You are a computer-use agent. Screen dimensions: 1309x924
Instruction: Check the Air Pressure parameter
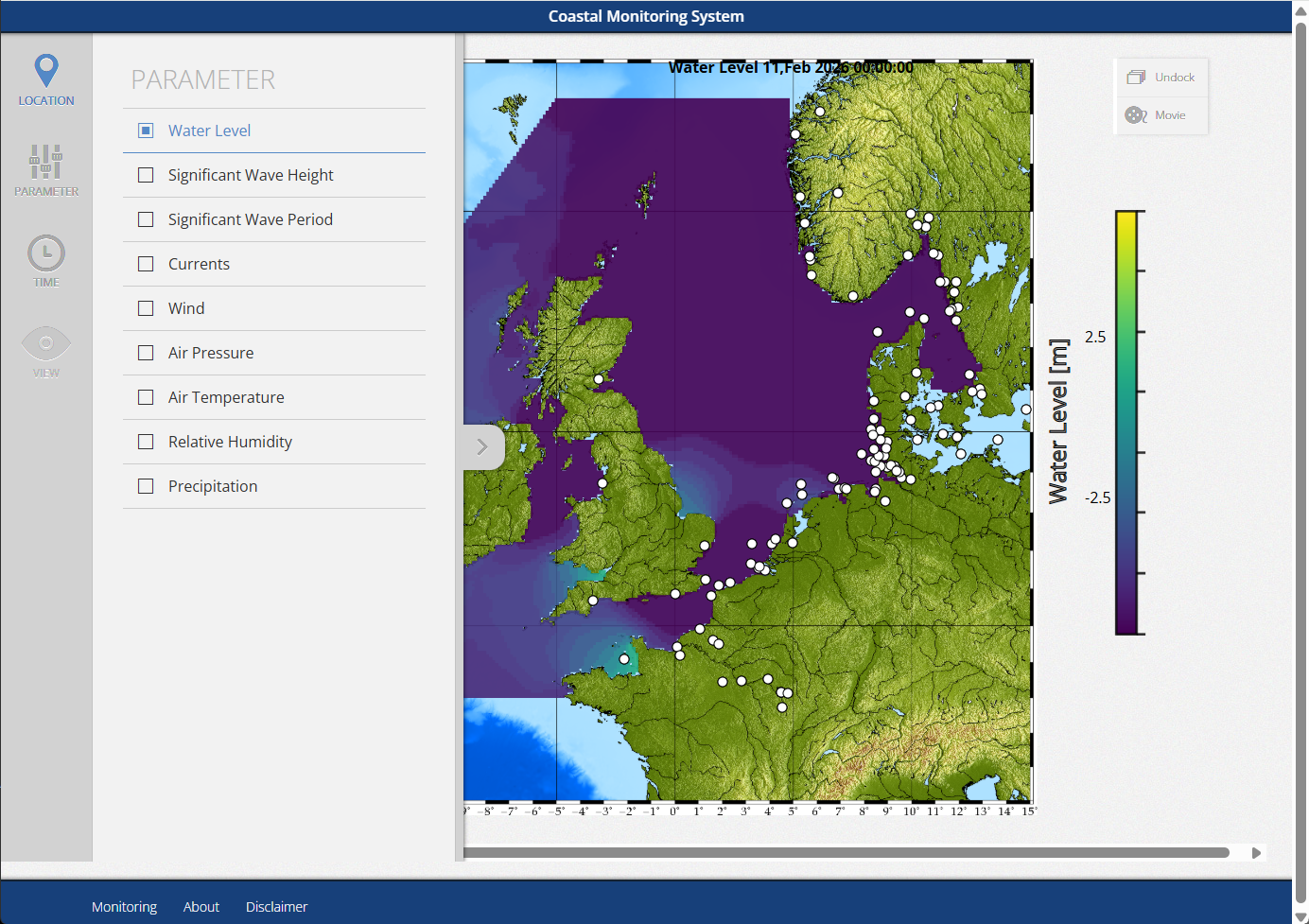pos(146,352)
